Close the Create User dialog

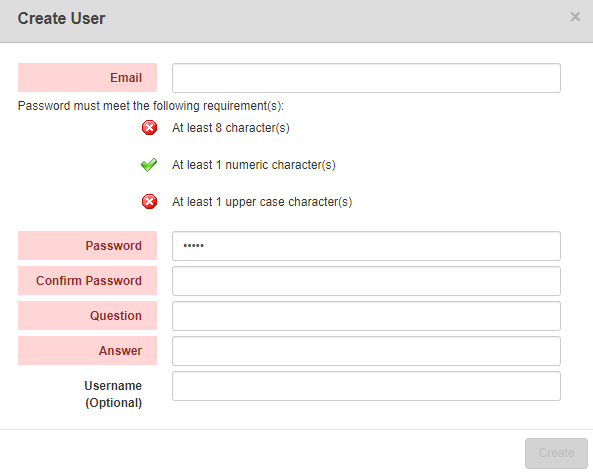click(x=575, y=17)
